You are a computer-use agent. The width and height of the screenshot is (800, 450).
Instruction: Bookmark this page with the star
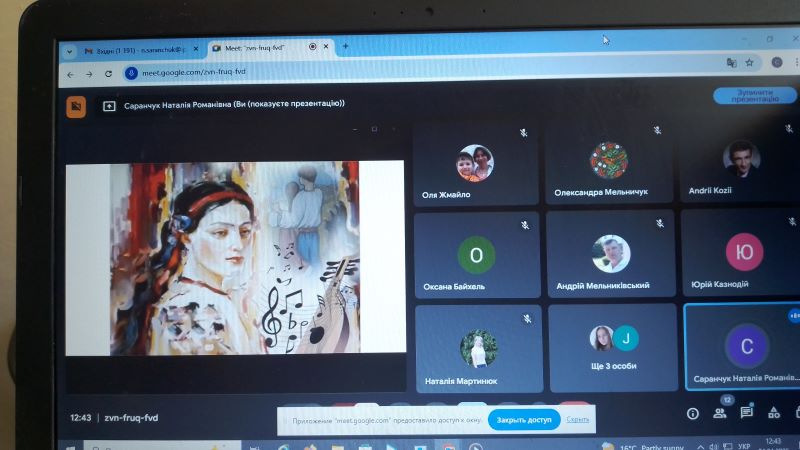[749, 62]
